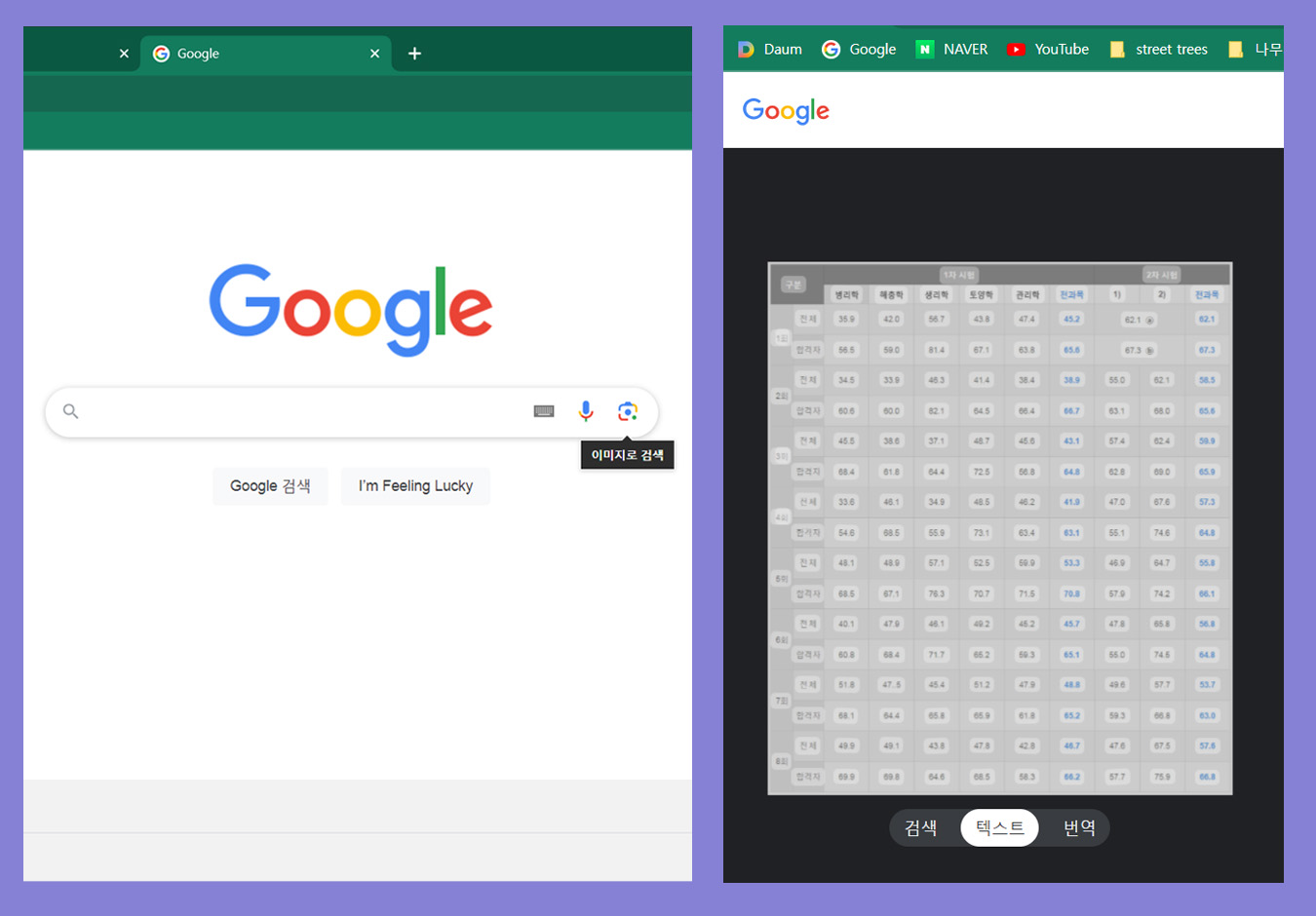Click the magnifying glass in the search box
Viewport: 1316px width, 916px height.
click(x=70, y=411)
